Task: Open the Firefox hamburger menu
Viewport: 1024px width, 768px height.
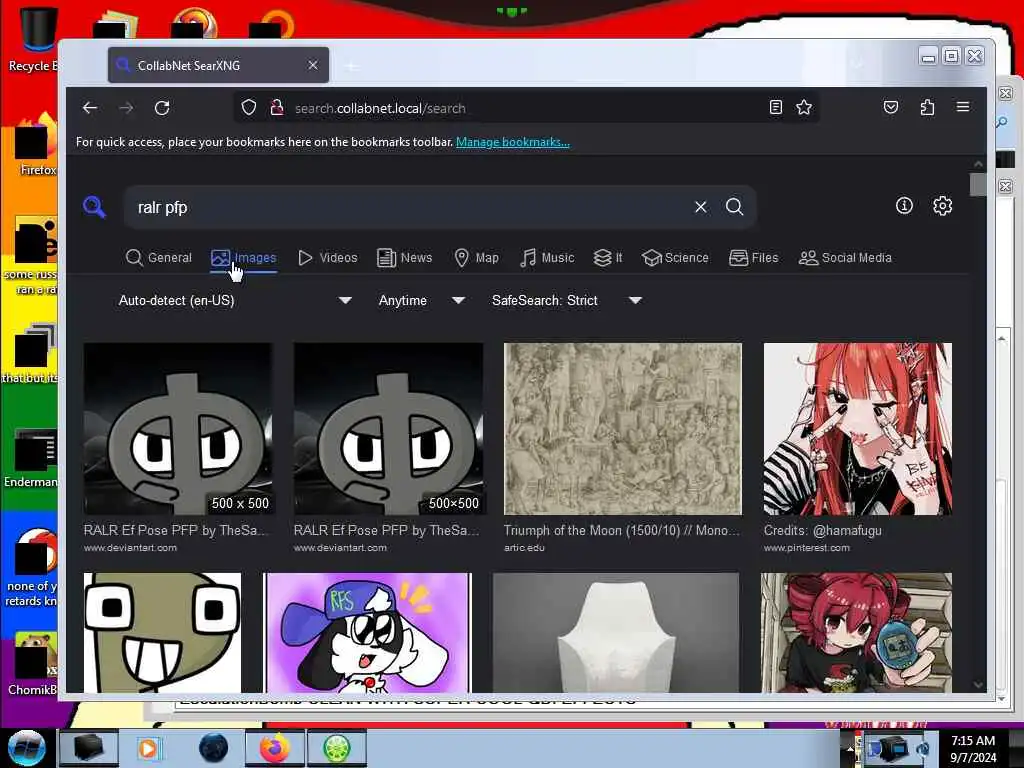Action: (x=963, y=107)
